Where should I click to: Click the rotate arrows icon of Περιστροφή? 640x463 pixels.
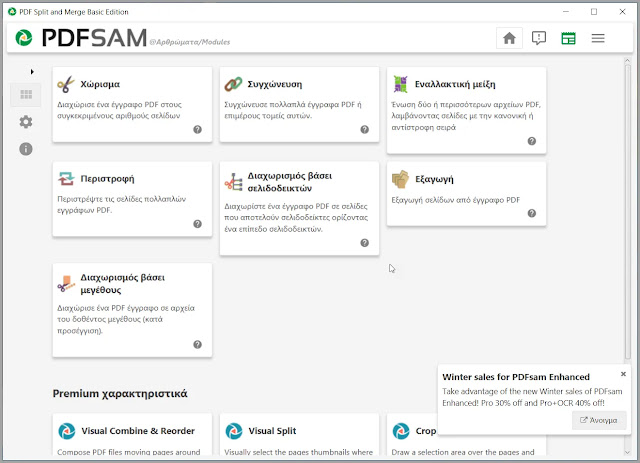click(x=66, y=178)
